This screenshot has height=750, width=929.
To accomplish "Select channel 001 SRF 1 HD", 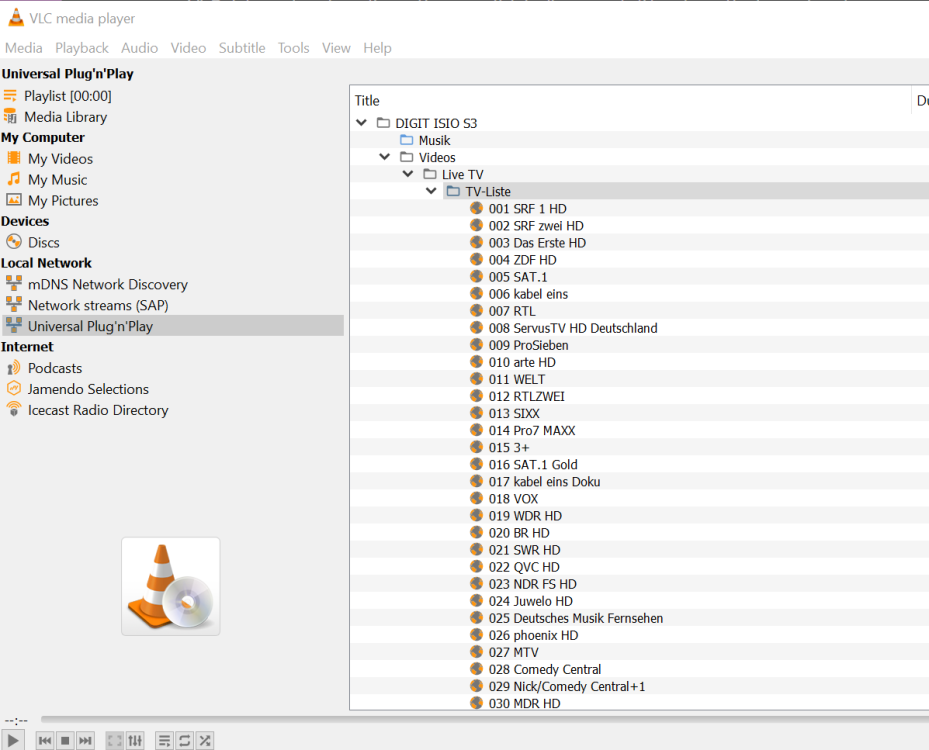I will pos(527,209).
